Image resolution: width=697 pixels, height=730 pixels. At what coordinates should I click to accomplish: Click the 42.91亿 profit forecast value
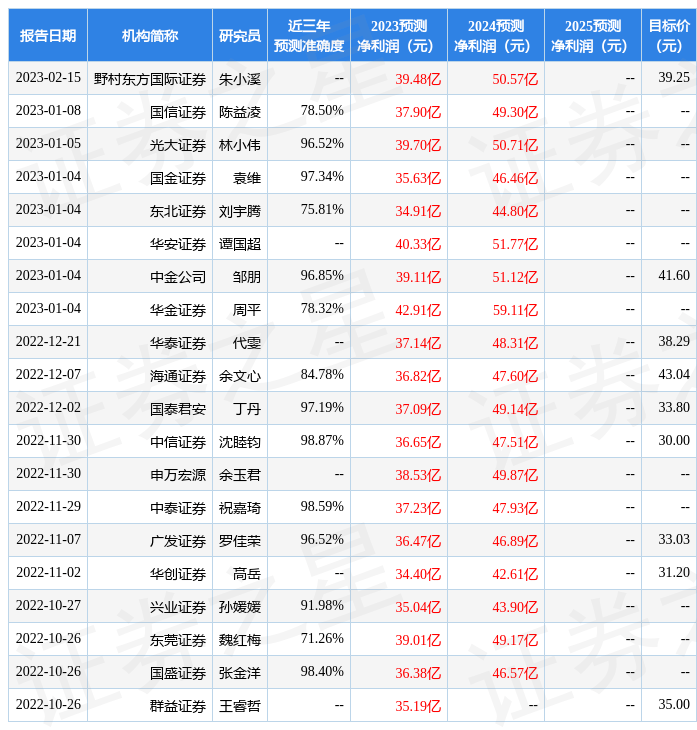click(418, 310)
